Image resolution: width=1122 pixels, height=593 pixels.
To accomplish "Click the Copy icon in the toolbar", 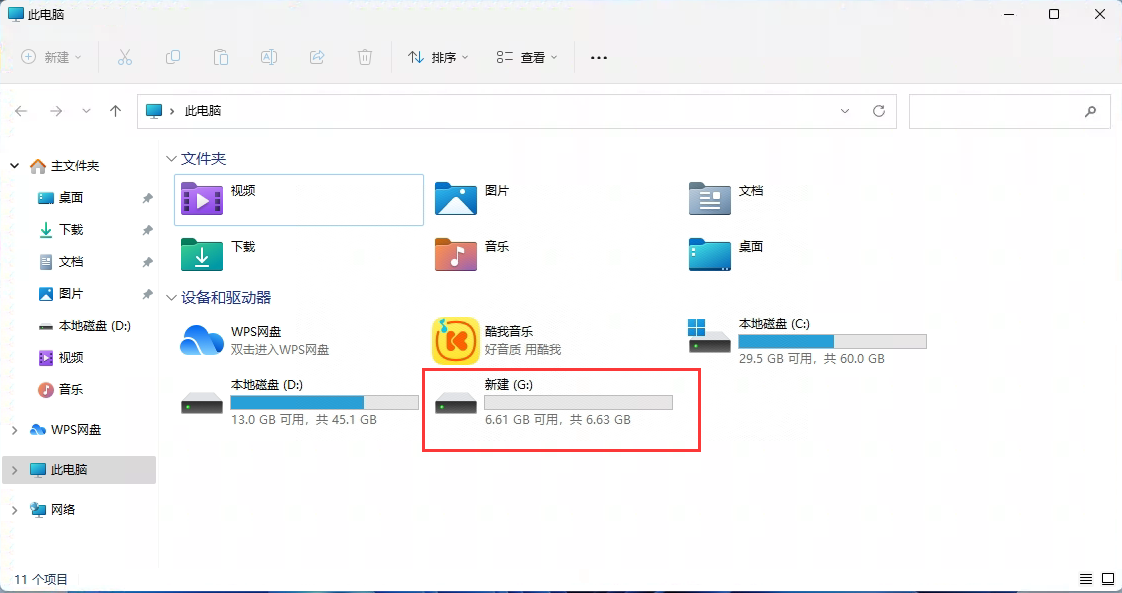I will (172, 57).
